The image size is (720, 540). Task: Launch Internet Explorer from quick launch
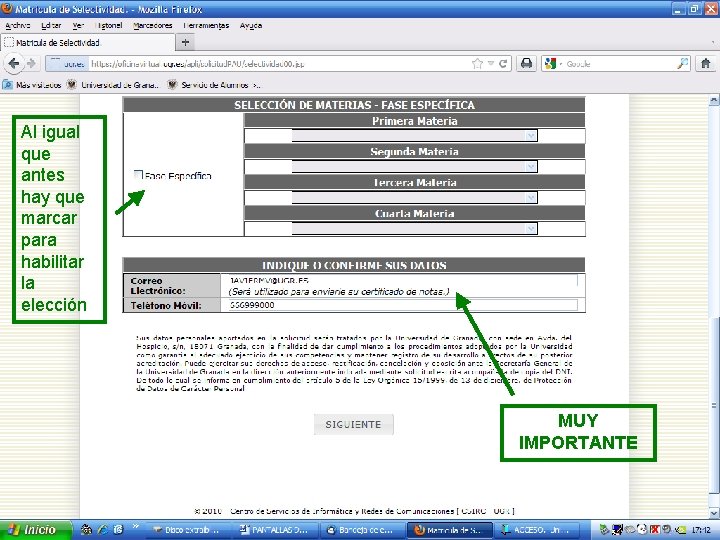102,530
